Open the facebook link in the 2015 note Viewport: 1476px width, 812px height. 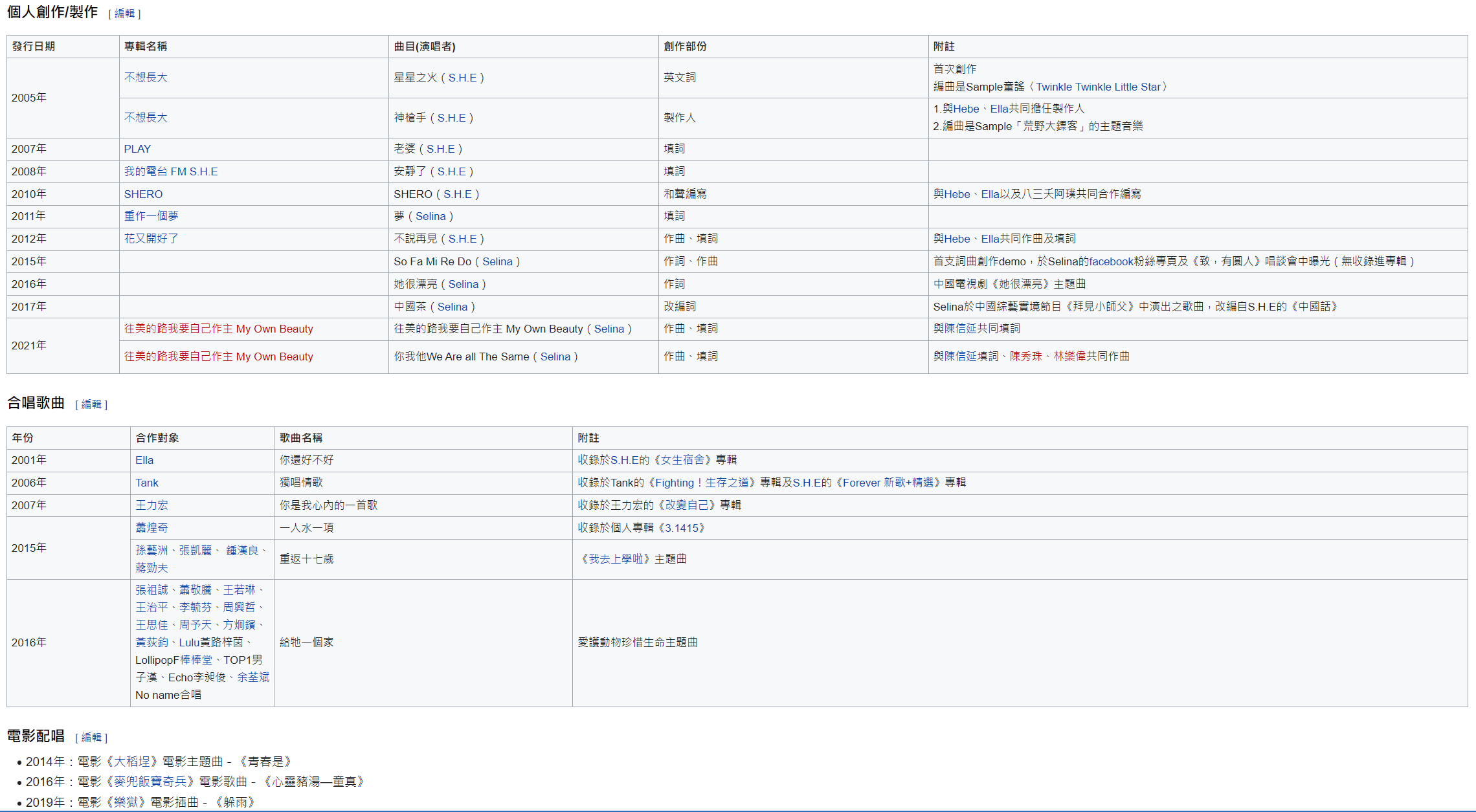1111,261
